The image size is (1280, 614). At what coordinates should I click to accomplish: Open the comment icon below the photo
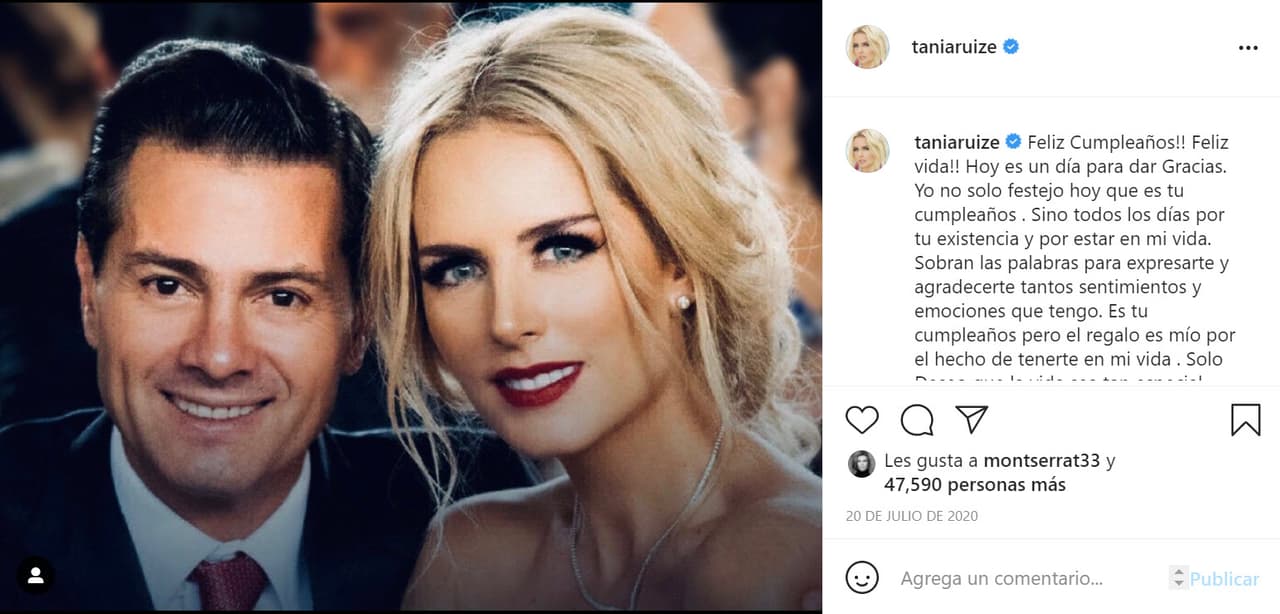[x=915, y=420]
